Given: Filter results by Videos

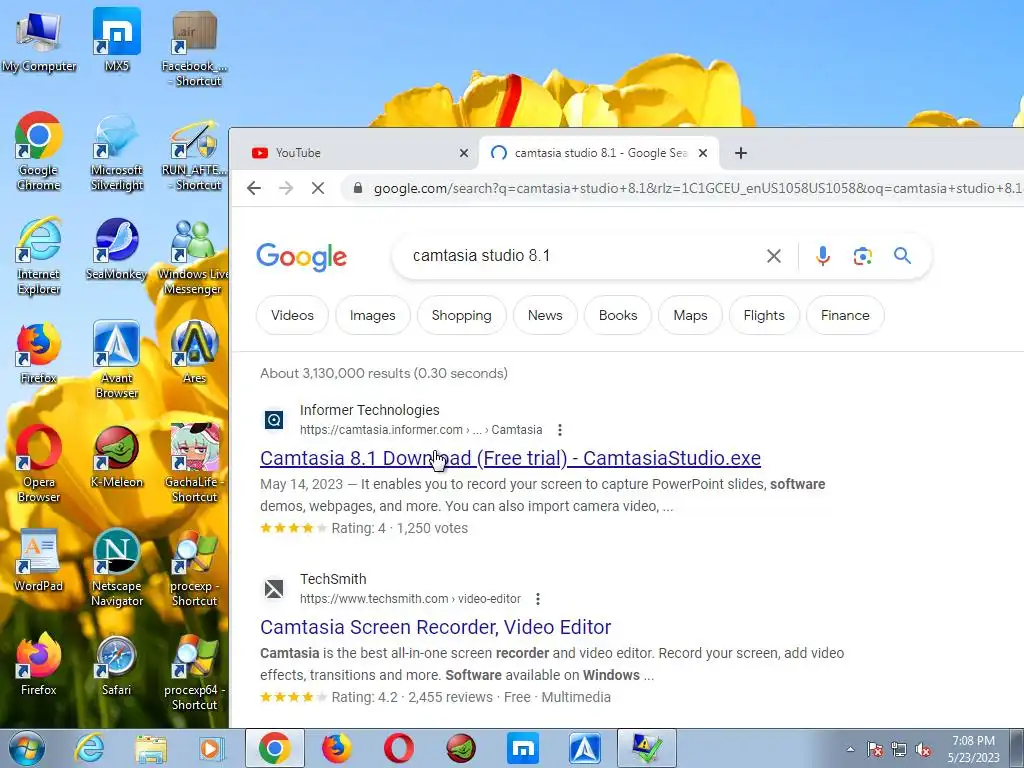Looking at the screenshot, I should coord(292,315).
